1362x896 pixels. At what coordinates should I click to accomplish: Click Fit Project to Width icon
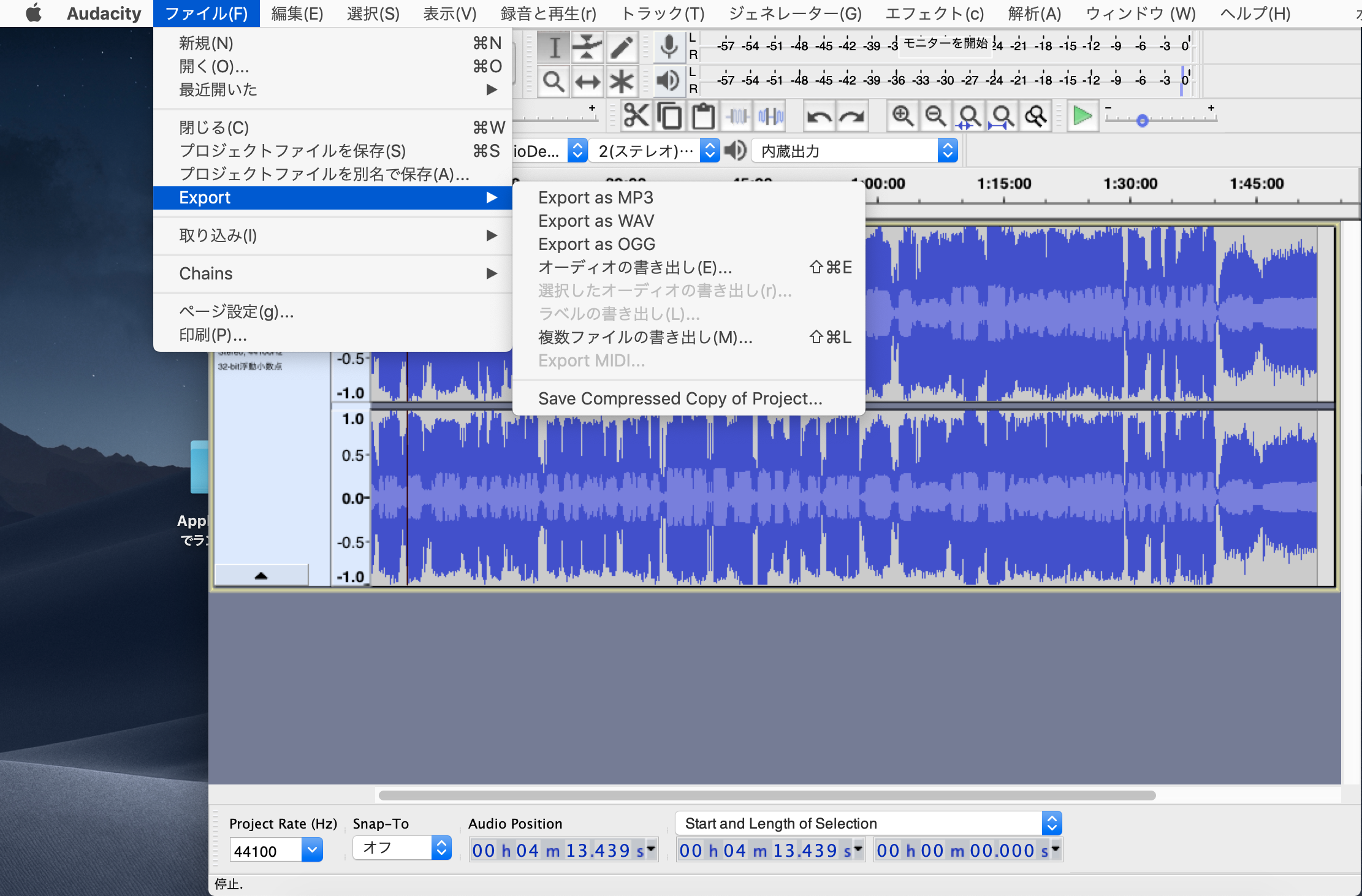(1002, 116)
